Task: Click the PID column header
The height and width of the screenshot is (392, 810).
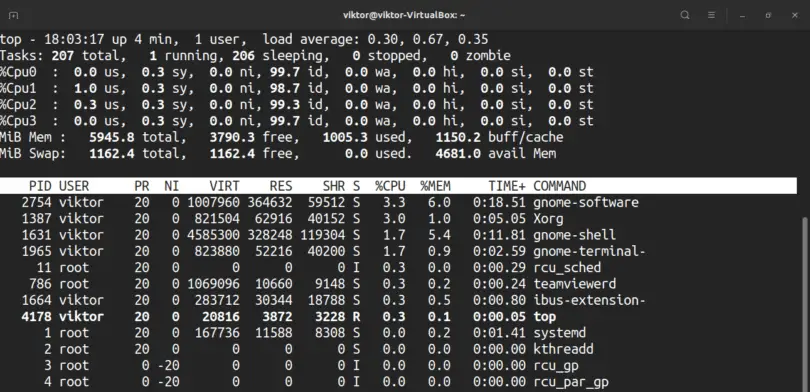Action: [40, 186]
